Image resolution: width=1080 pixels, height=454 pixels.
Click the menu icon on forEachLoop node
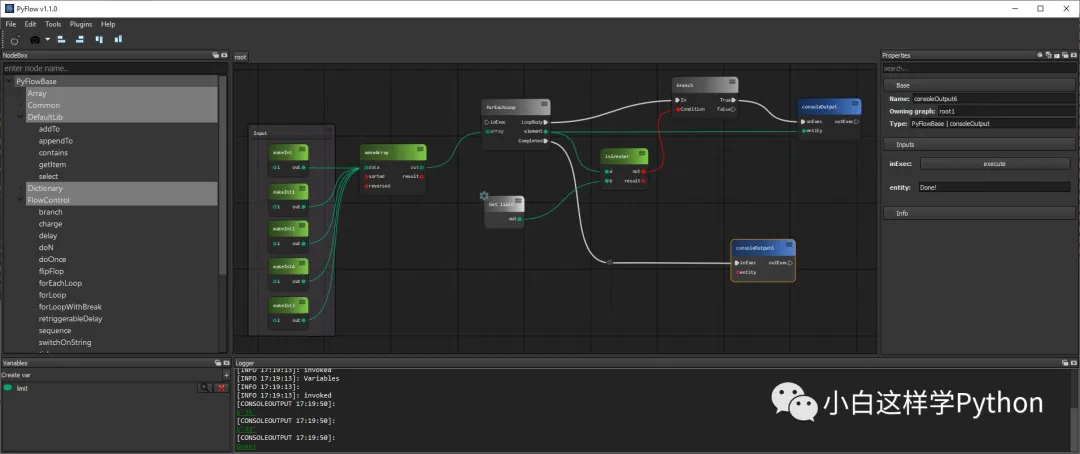tap(543, 105)
